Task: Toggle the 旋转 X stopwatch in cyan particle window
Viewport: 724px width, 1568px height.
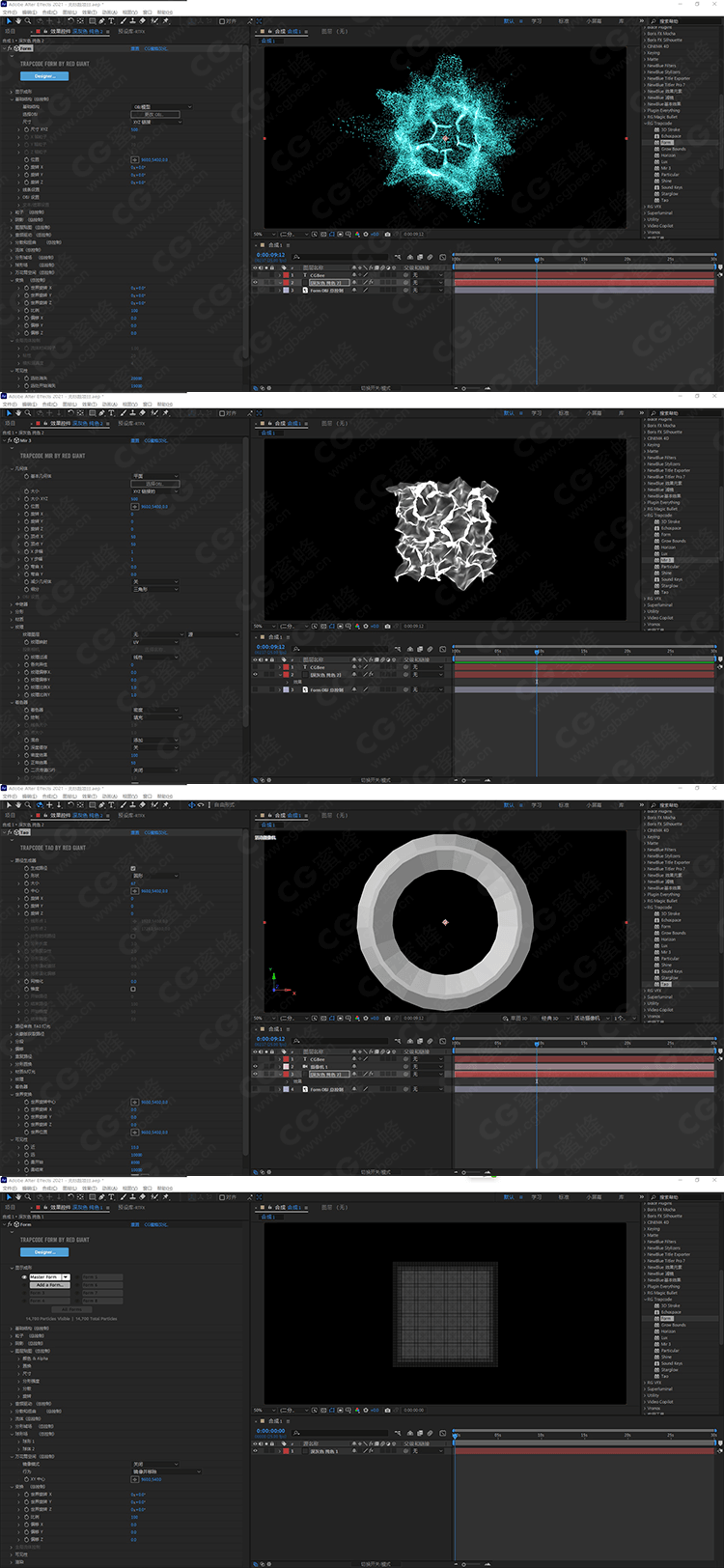Action: point(26,167)
